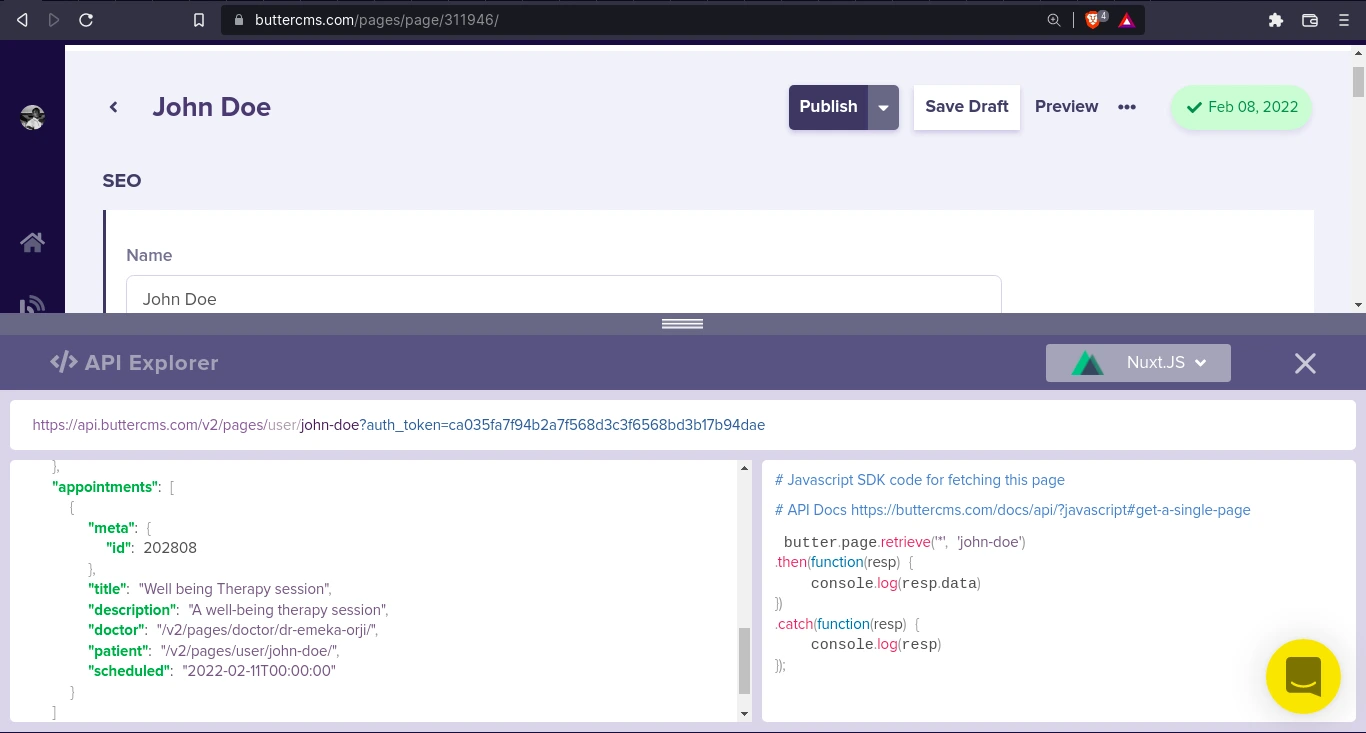The height and width of the screenshot is (733, 1366).
Task: Click the "appointments" JSON key
Action: (106, 487)
